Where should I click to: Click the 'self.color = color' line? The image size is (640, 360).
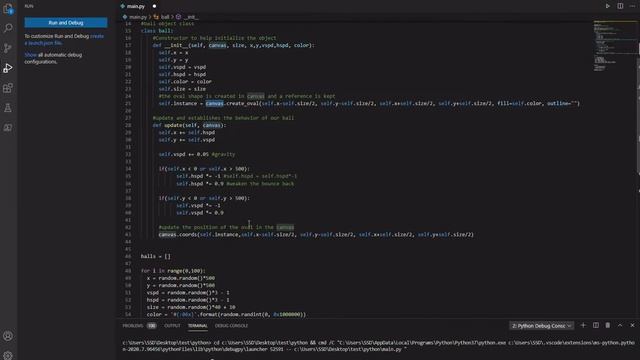click(185, 82)
